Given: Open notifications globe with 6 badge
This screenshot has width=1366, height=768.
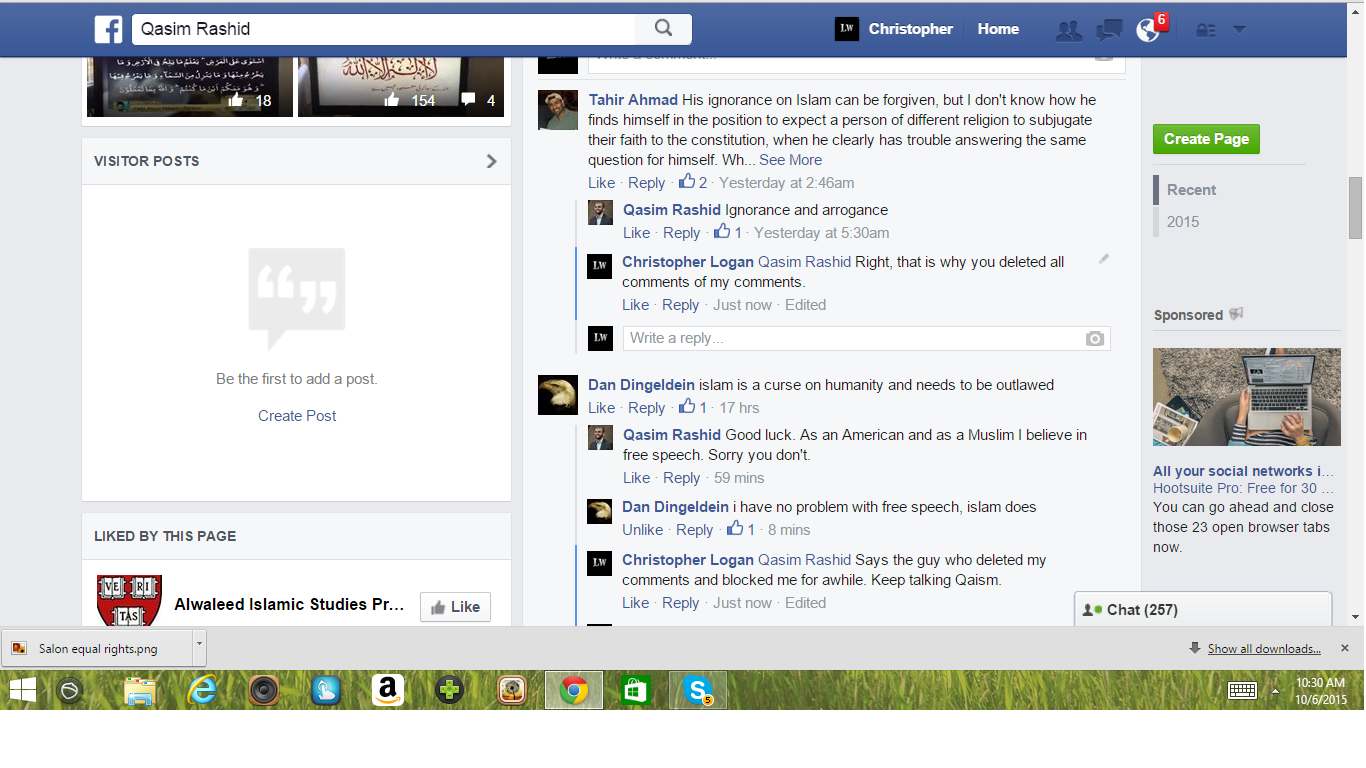Looking at the screenshot, I should 1149,30.
